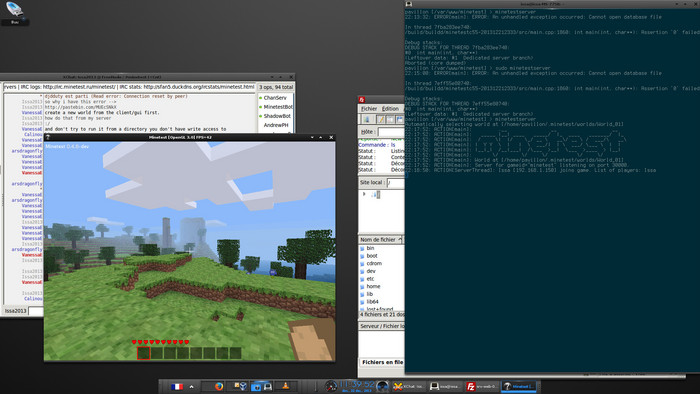Click the Hôte input field
Screen dimensions: 700x394
391,132
